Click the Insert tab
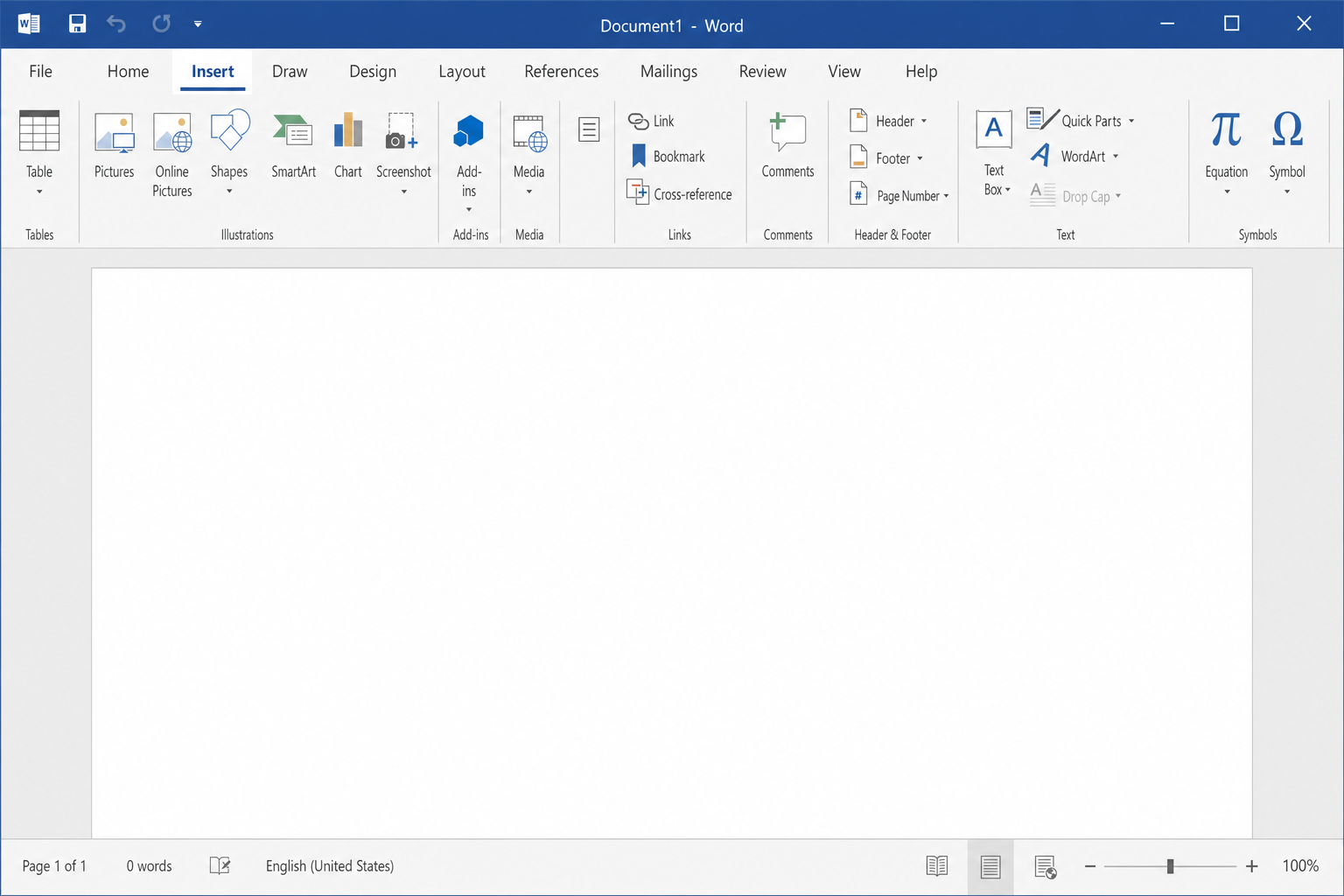1344x896 pixels. pyautogui.click(x=213, y=72)
